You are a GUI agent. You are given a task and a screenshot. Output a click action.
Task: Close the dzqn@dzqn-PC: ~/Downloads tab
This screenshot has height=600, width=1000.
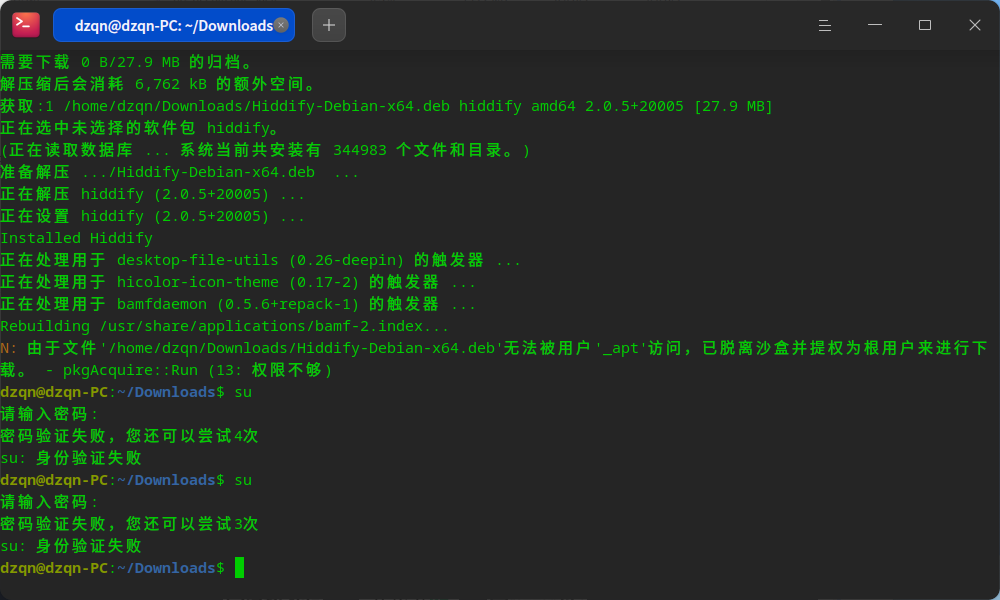(x=281, y=25)
